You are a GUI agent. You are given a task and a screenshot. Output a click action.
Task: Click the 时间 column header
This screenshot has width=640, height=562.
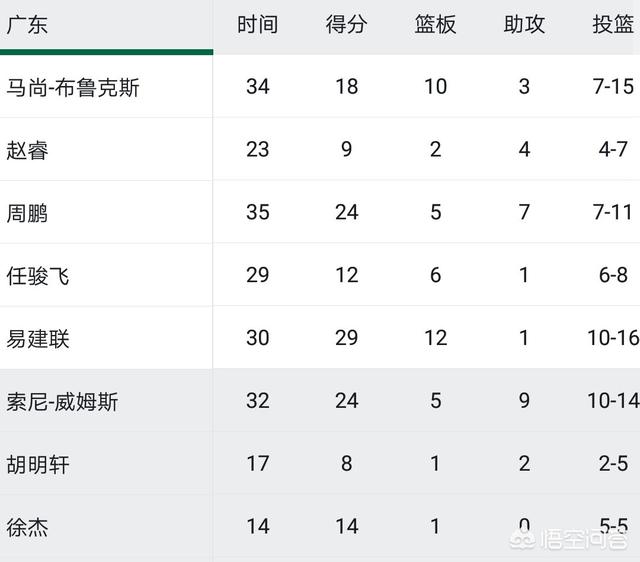tap(258, 24)
